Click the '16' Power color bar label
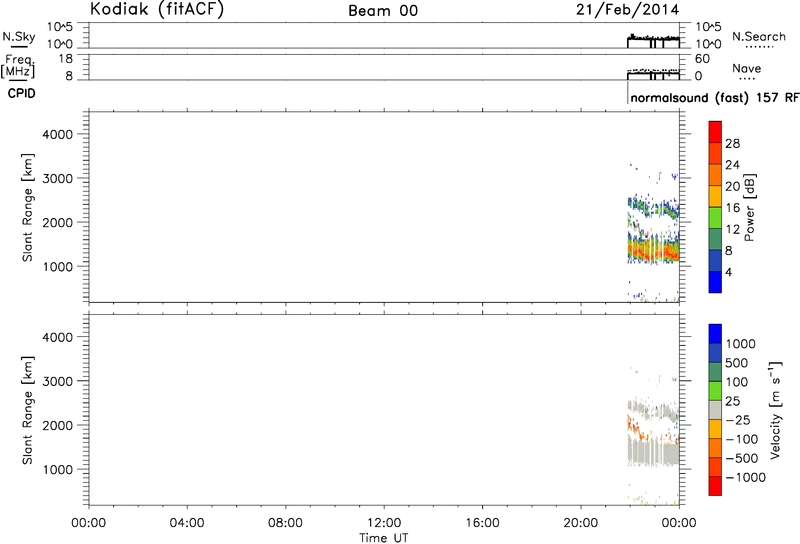Image resolution: width=800 pixels, height=544 pixels. (x=732, y=208)
